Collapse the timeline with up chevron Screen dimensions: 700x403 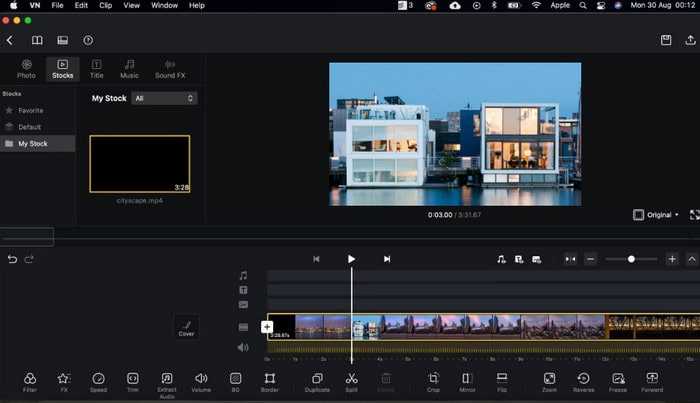[x=692, y=259]
